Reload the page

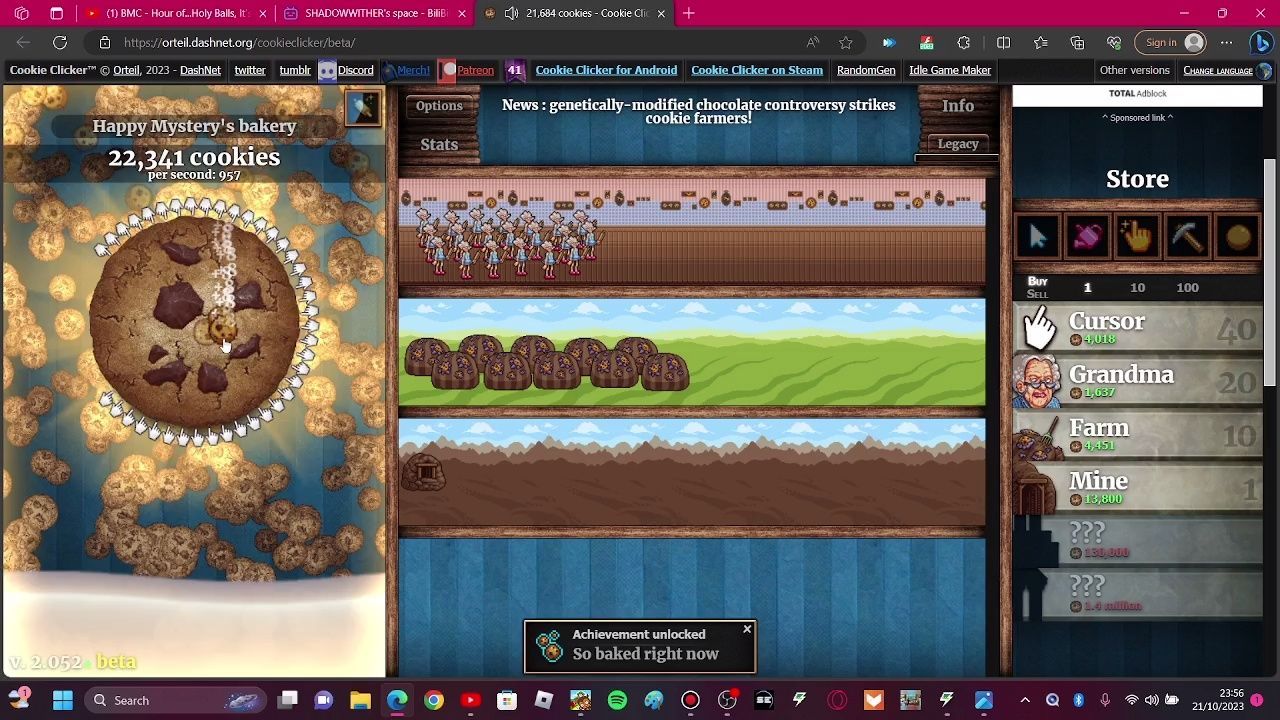click(60, 42)
